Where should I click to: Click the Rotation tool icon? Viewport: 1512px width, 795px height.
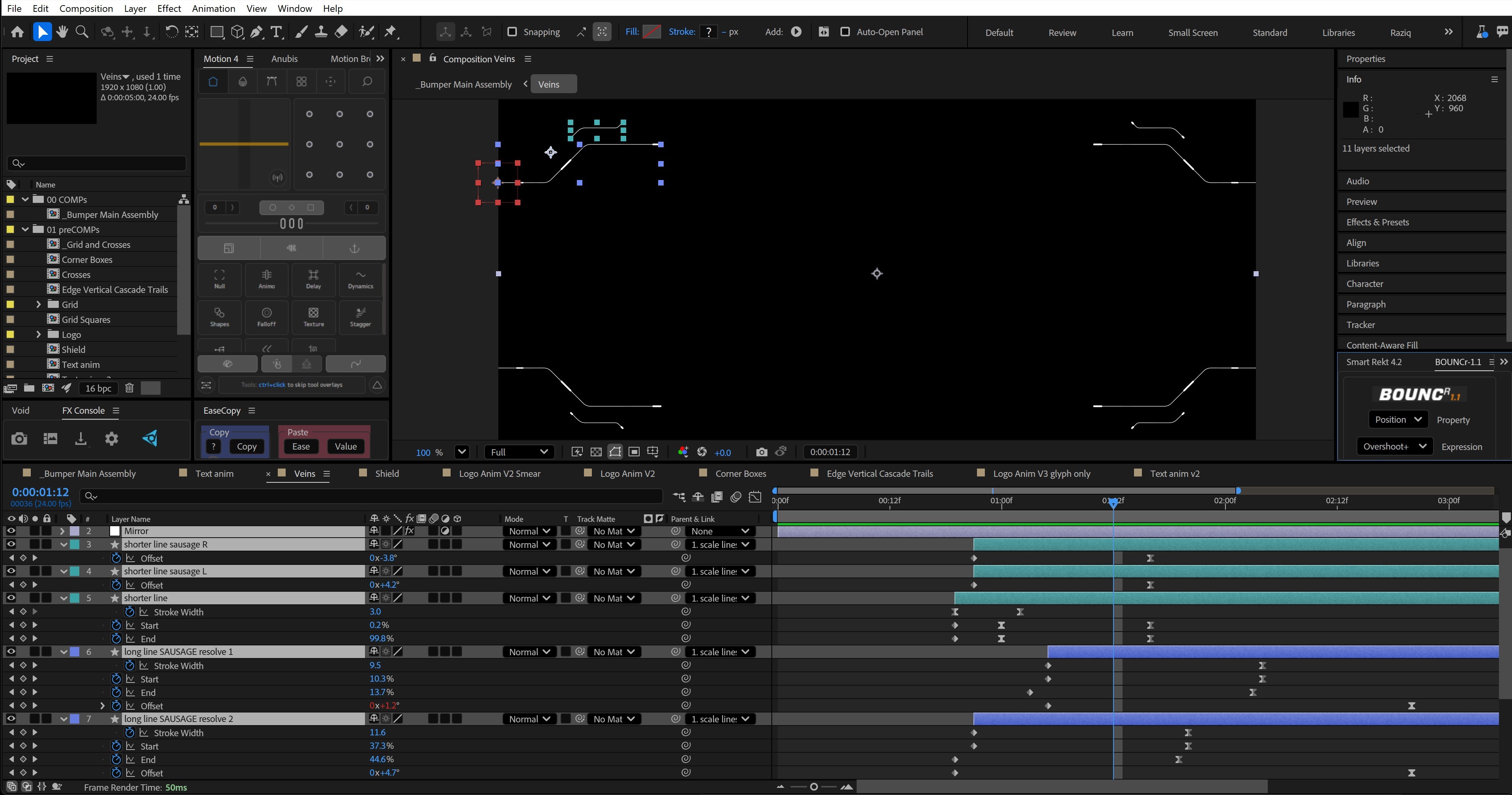coord(171,32)
